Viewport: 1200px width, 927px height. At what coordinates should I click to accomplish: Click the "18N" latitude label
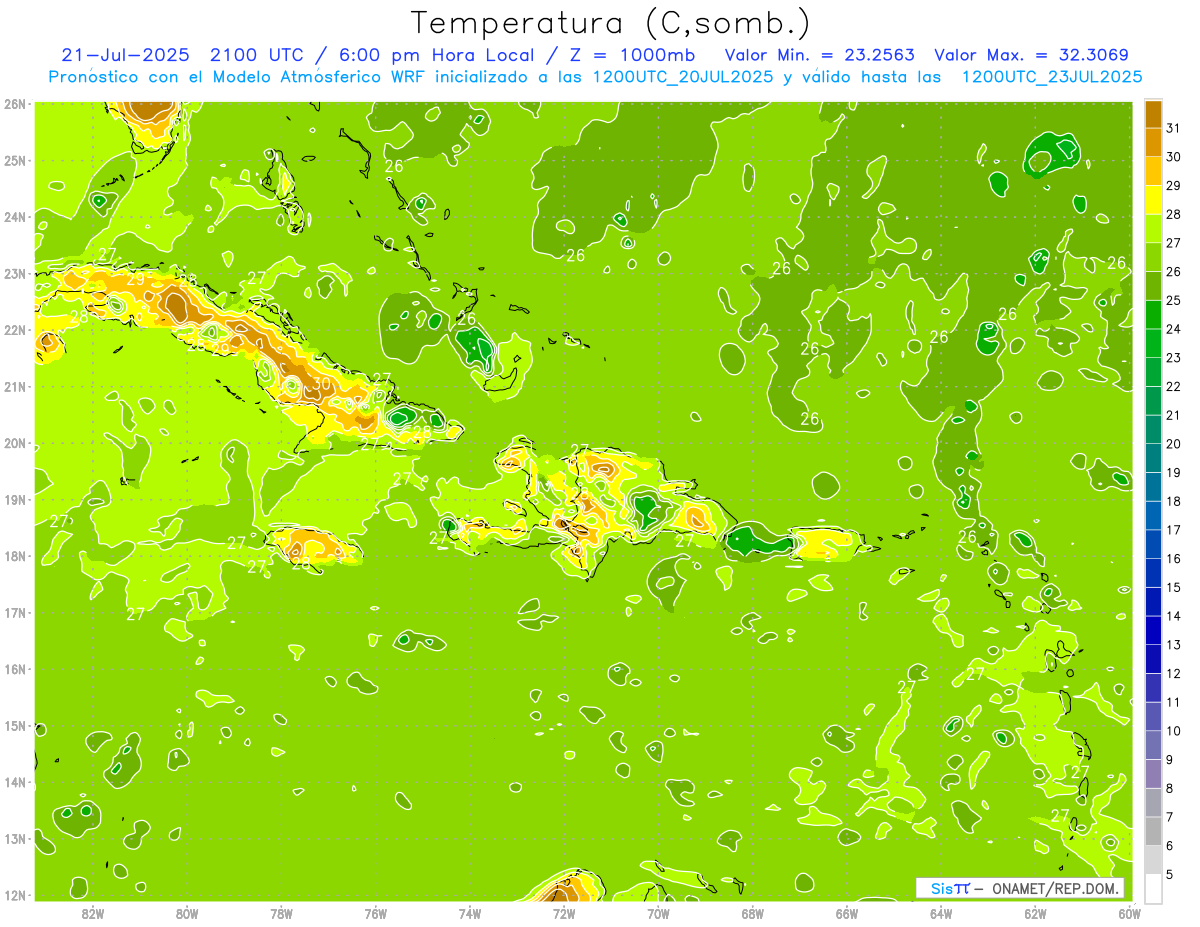(15, 556)
